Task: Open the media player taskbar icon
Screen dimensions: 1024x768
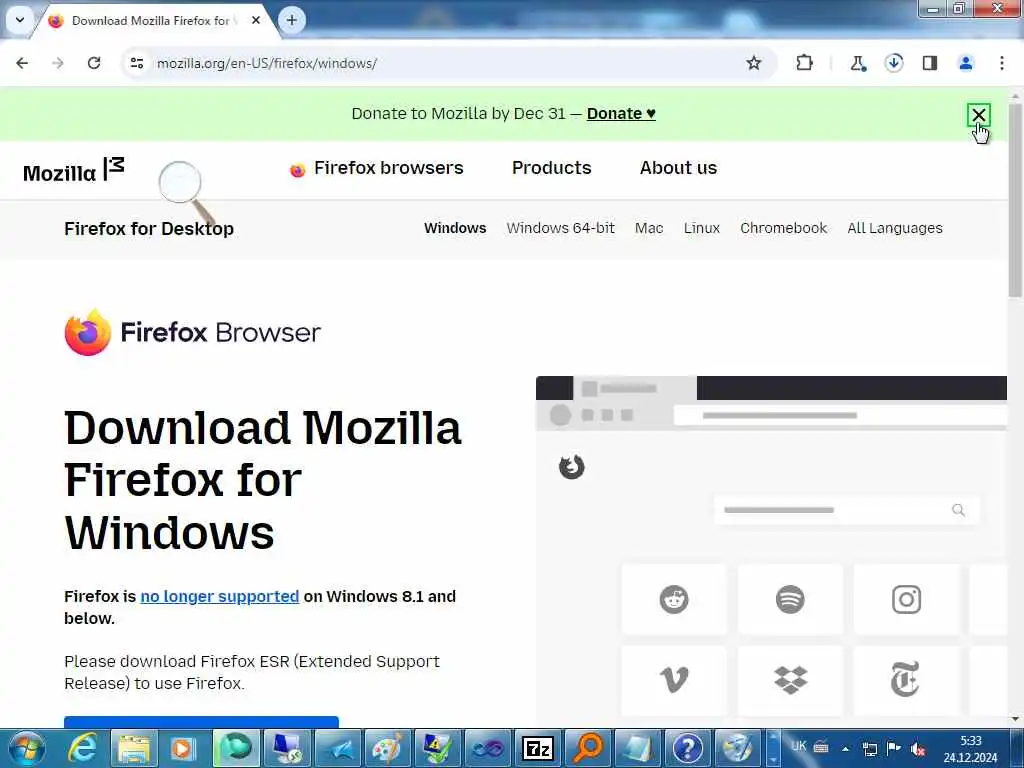Action: click(184, 748)
